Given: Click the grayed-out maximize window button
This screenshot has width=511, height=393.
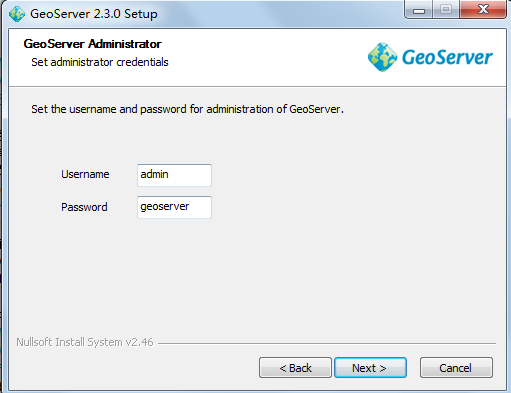Looking at the screenshot, I should point(446,9).
